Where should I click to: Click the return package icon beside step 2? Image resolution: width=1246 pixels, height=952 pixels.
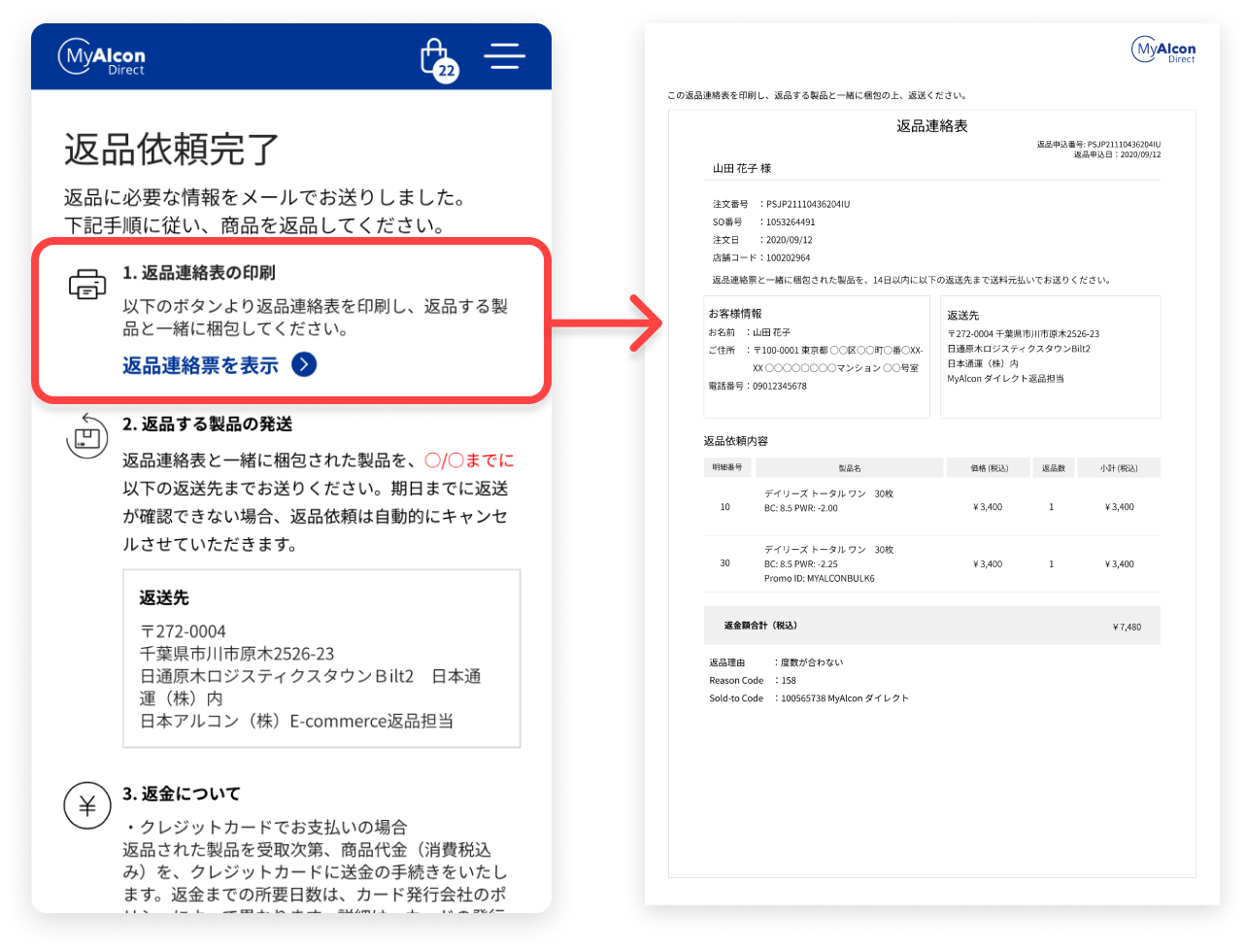86,436
